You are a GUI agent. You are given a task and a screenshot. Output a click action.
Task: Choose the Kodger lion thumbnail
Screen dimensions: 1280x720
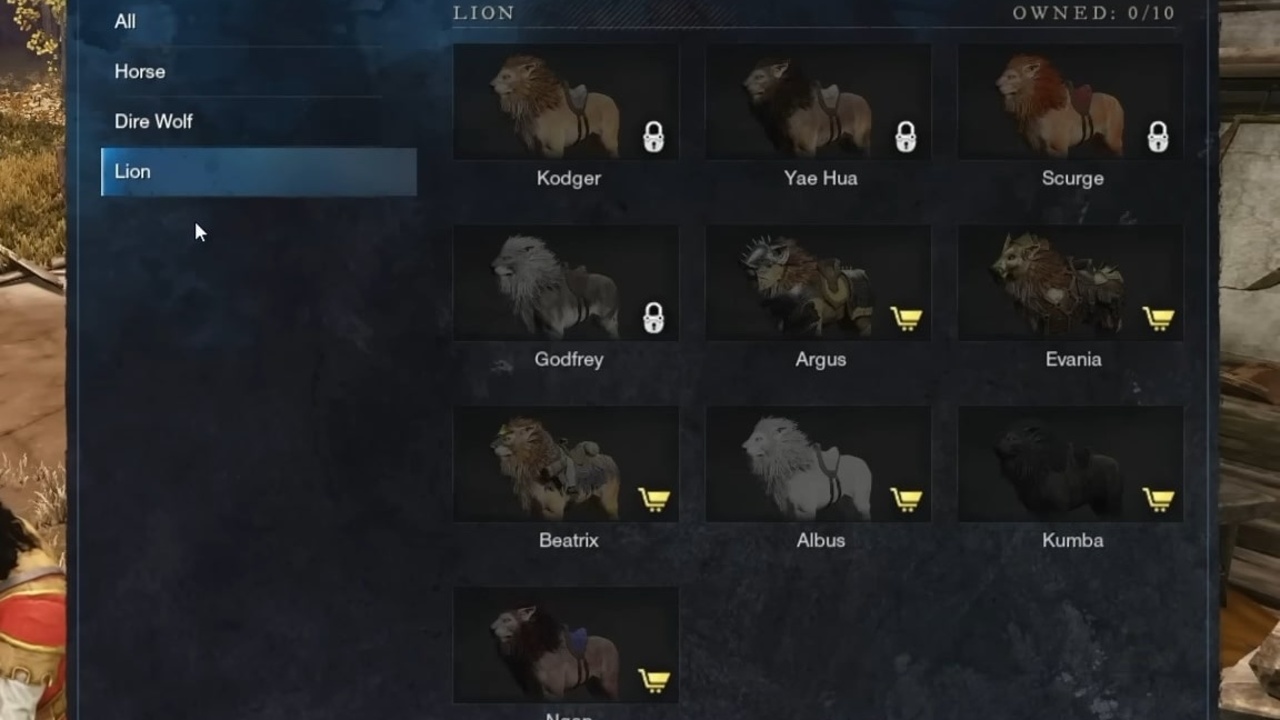566,101
